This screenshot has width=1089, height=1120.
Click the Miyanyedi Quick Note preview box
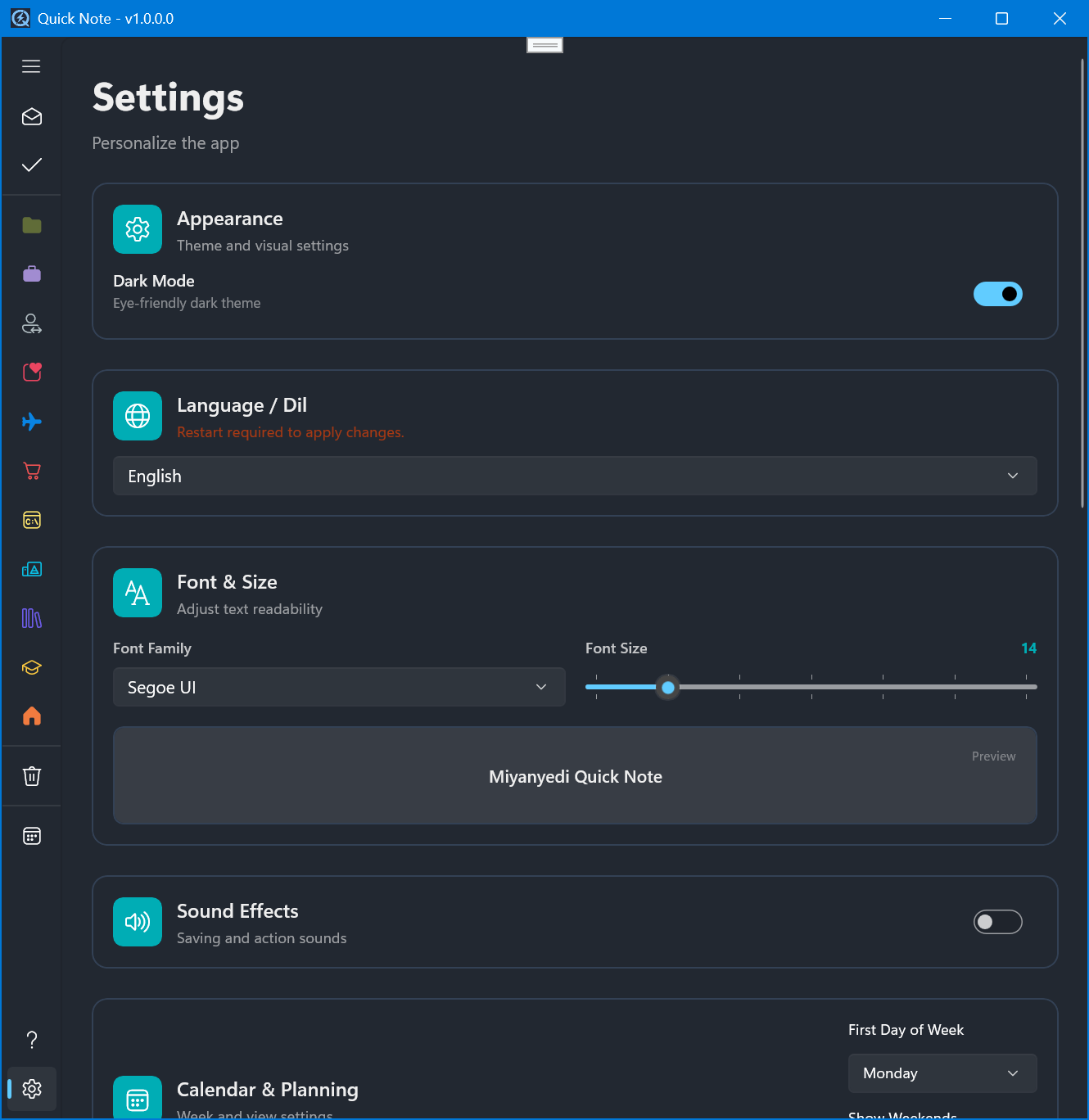point(575,775)
